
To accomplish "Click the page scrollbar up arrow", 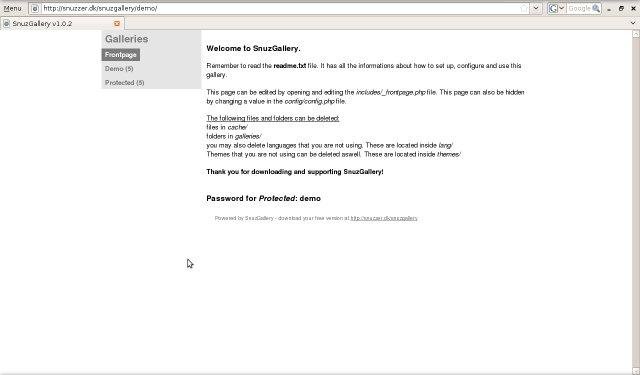I will click(636, 34).
